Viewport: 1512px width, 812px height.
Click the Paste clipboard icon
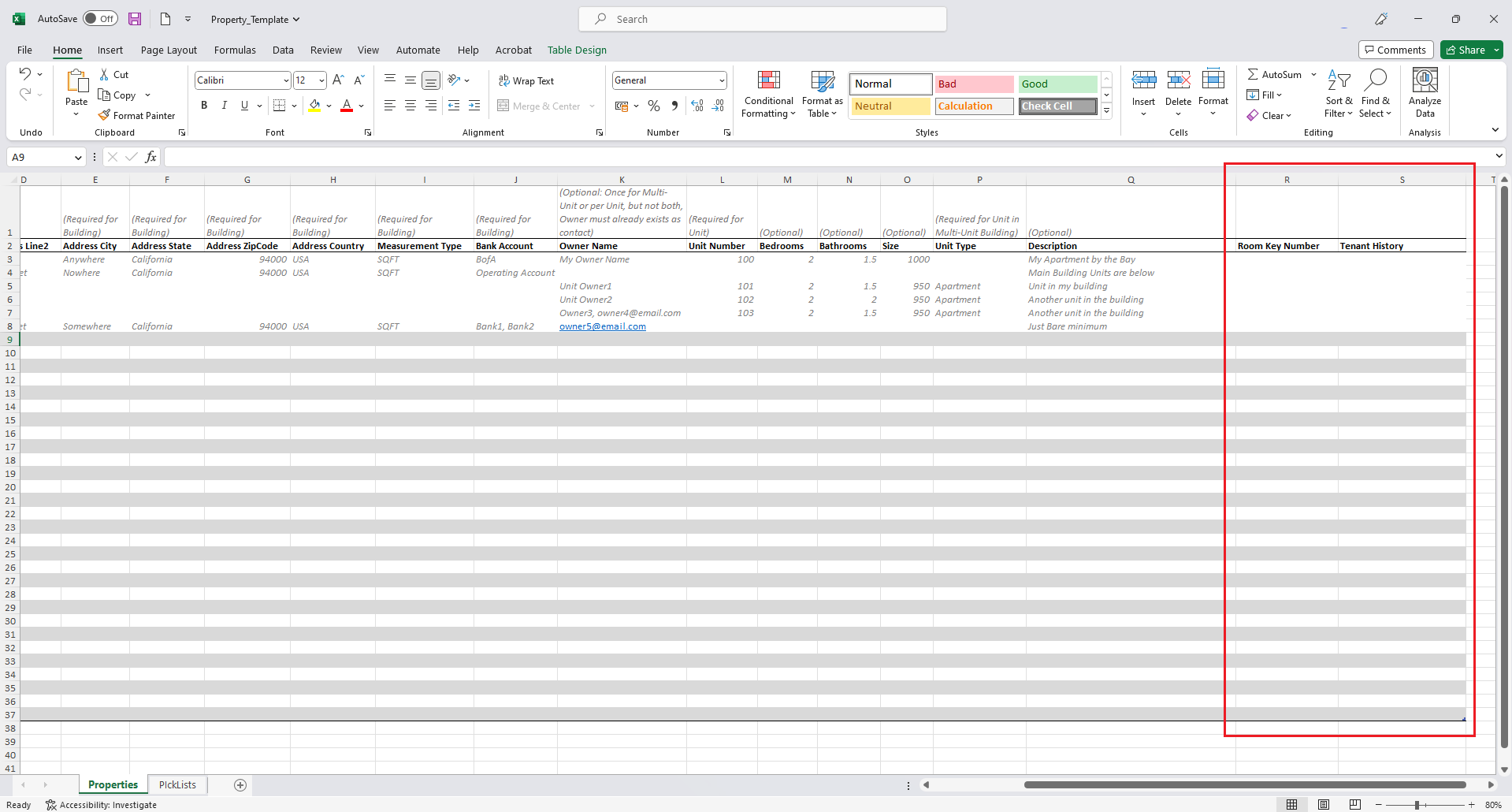click(x=76, y=81)
